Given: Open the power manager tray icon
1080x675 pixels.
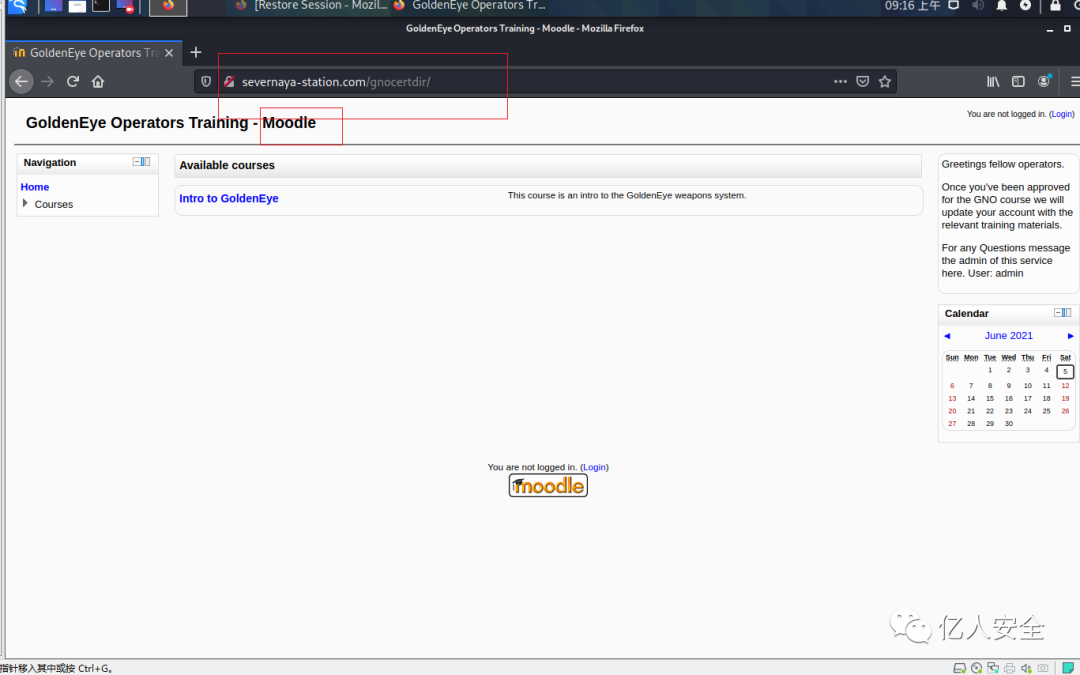Looking at the screenshot, I should click(1026, 6).
